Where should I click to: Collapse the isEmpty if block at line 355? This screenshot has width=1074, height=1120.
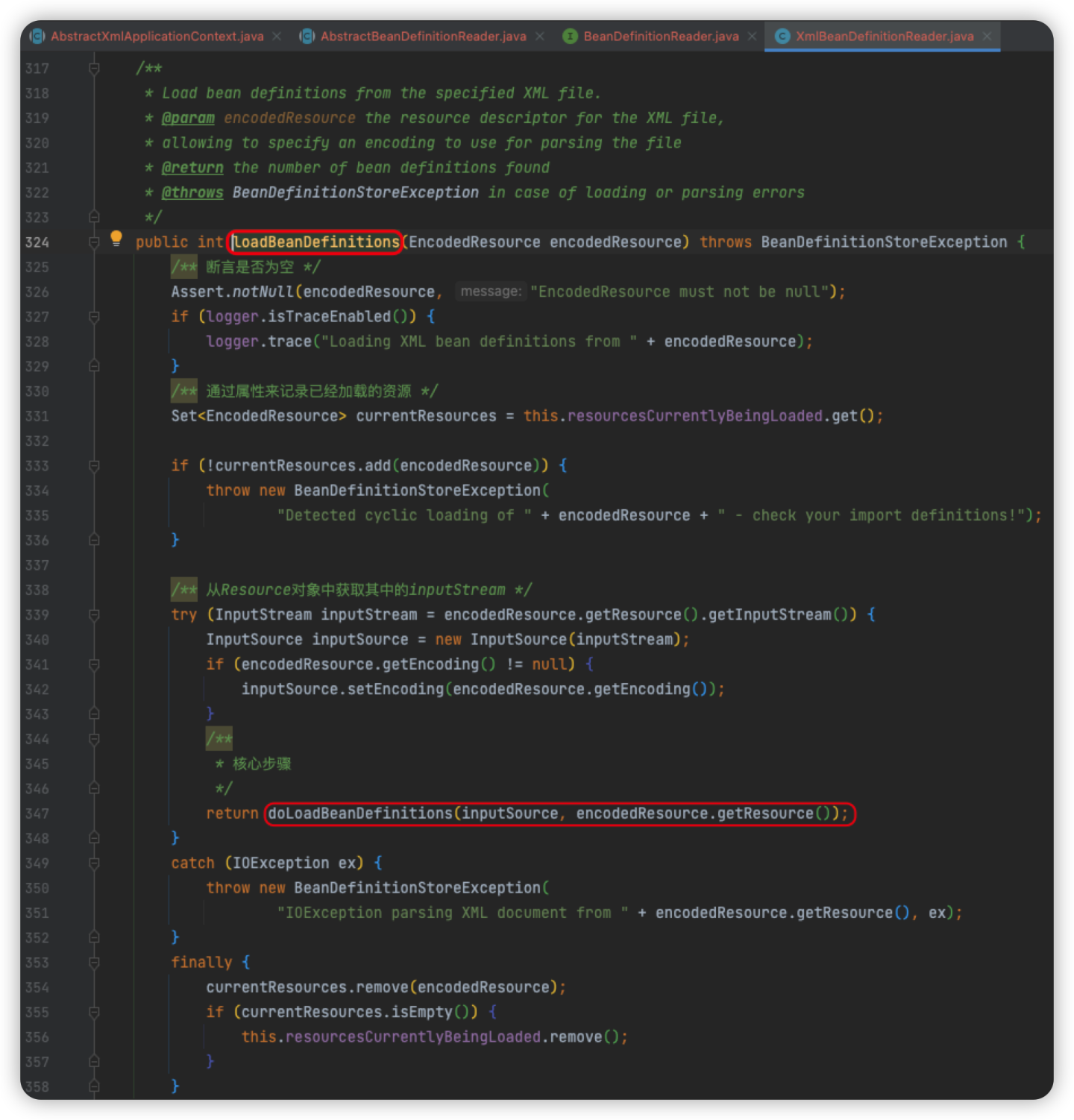click(94, 1013)
